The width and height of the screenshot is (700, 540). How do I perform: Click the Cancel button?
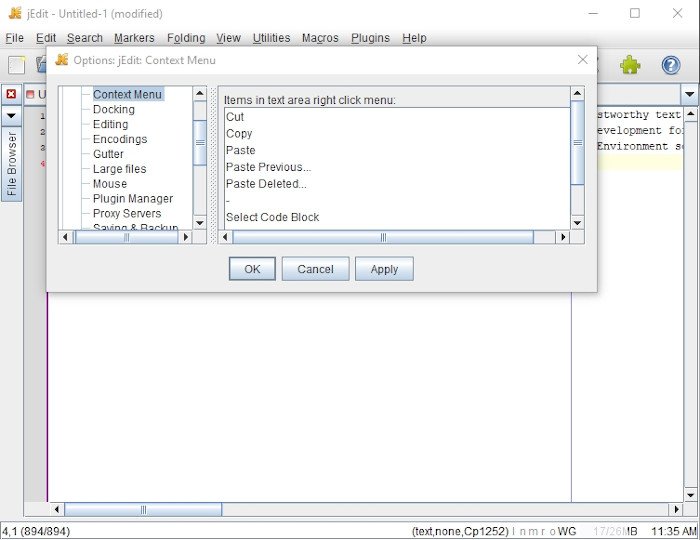pyautogui.click(x=315, y=269)
